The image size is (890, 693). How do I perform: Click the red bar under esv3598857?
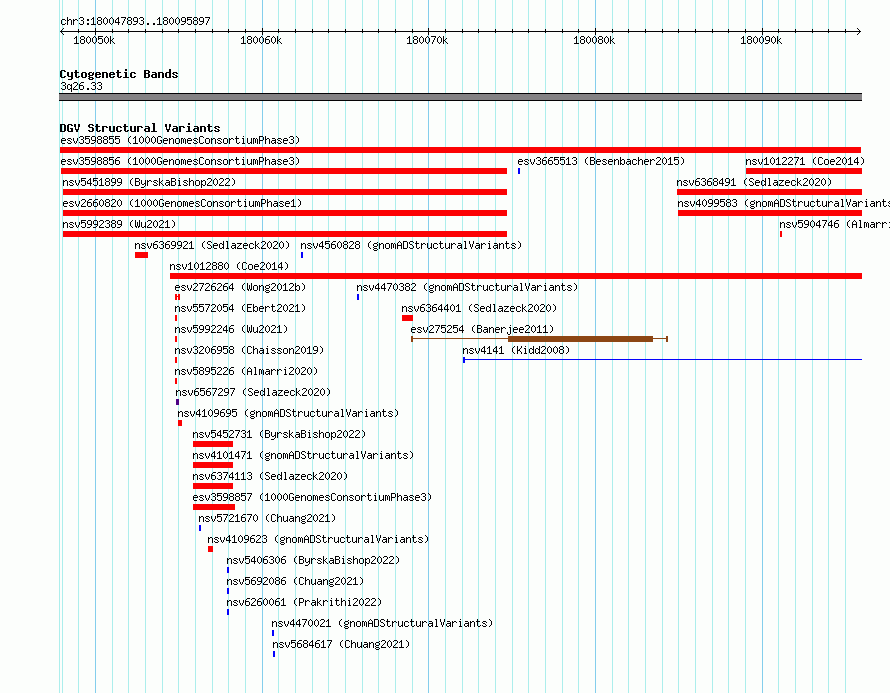point(214,507)
